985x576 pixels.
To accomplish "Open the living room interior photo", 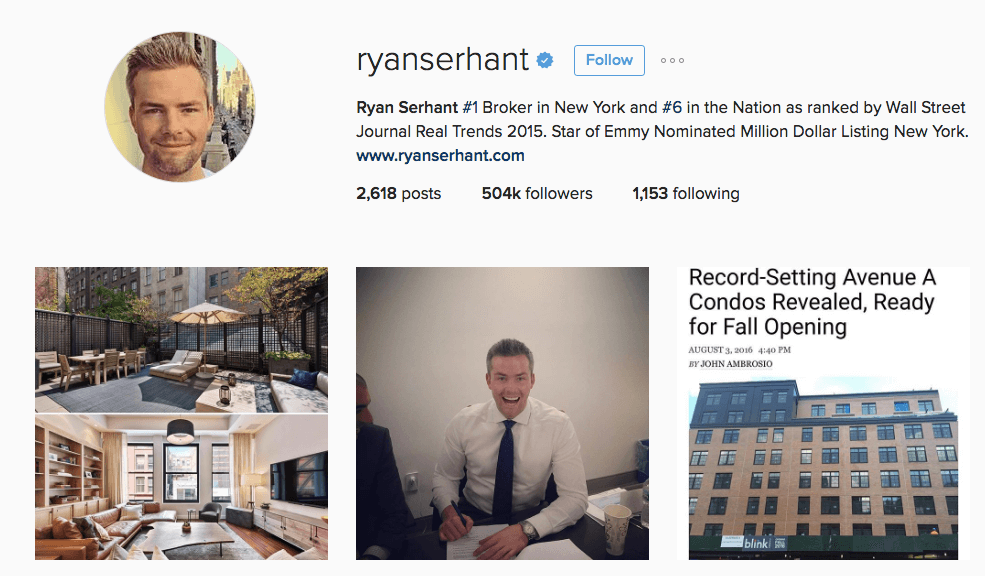I will [x=181, y=487].
